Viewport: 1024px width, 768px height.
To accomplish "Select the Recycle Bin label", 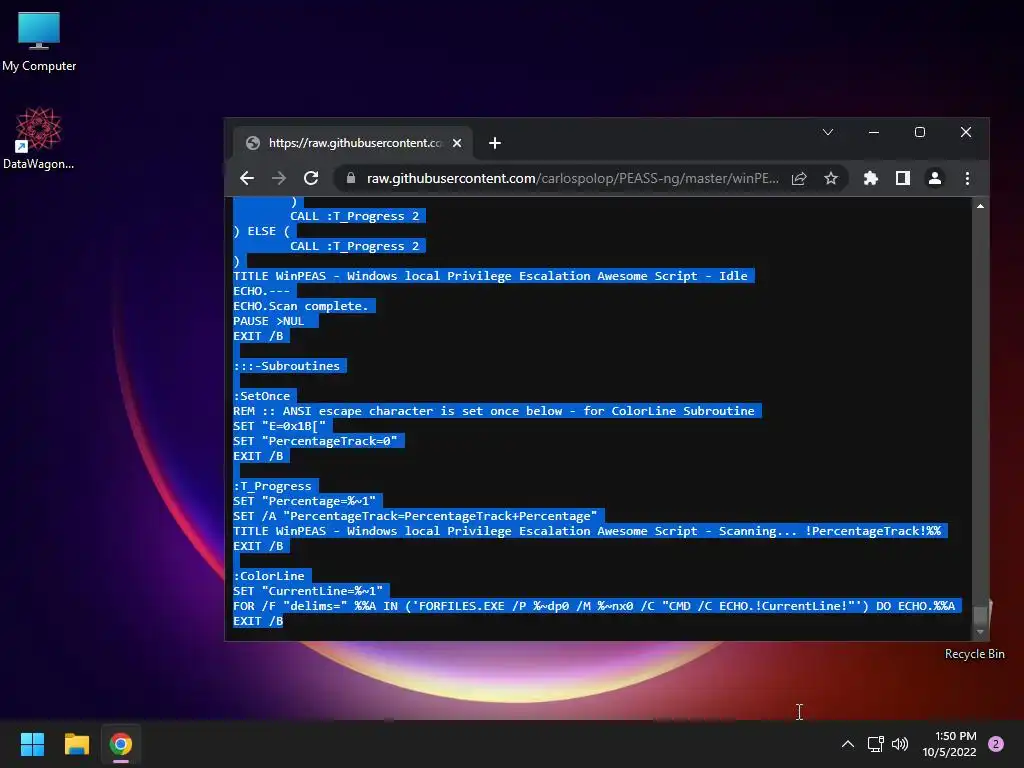I will coord(974,654).
